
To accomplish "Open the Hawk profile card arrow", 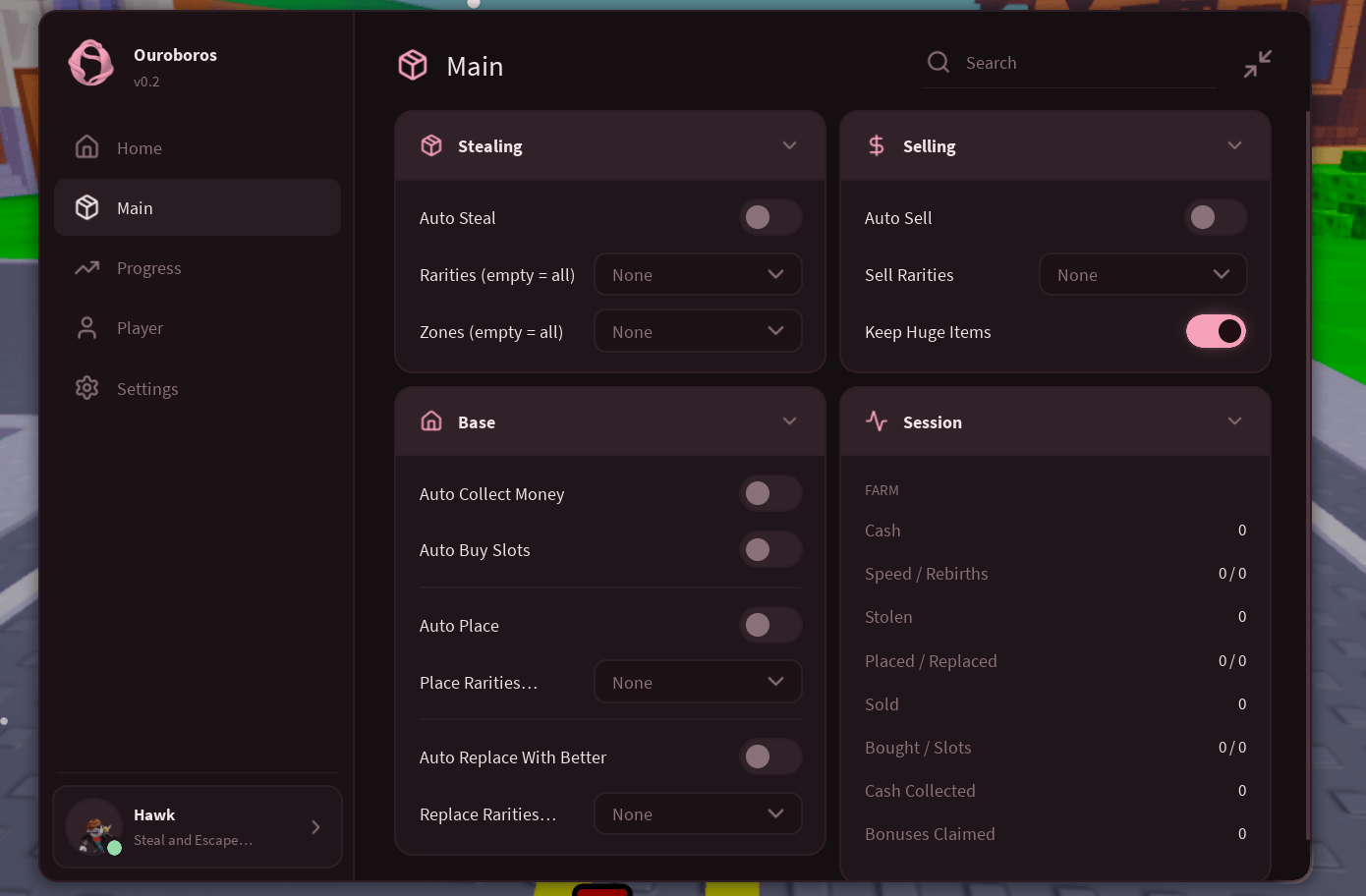I will (315, 827).
